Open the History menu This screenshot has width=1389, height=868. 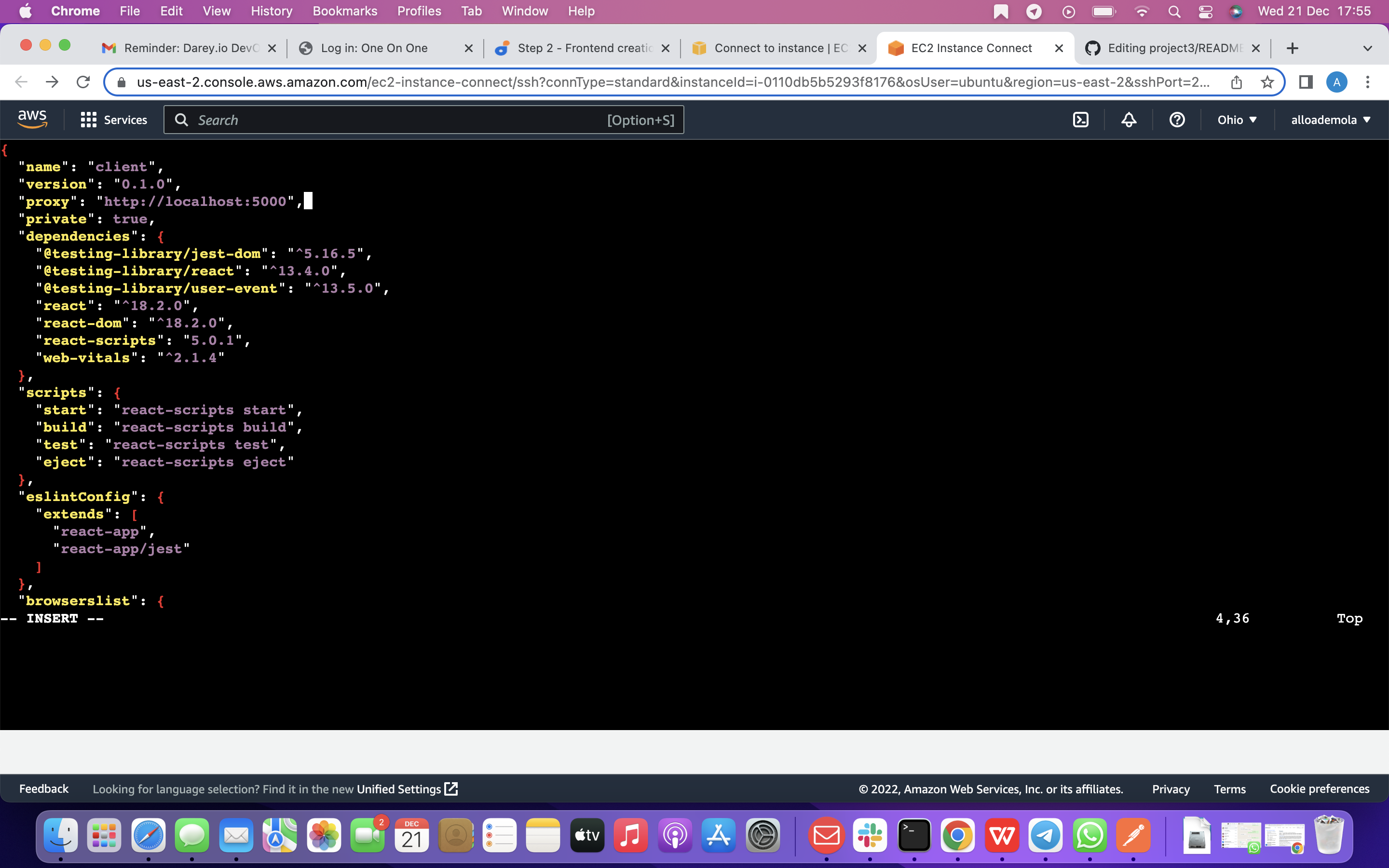pos(271,11)
